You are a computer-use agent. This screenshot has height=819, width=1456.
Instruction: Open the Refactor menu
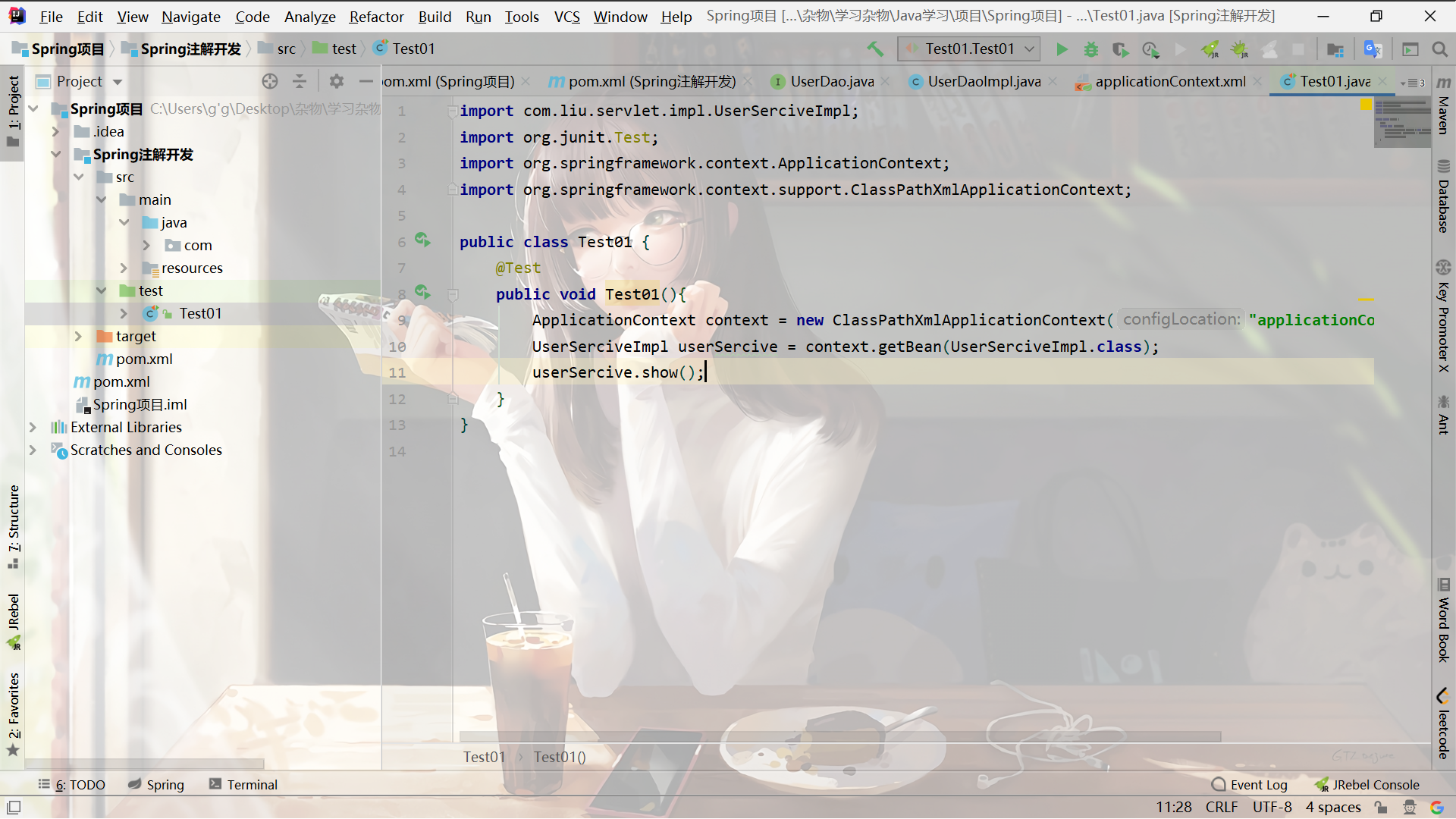pos(376,17)
